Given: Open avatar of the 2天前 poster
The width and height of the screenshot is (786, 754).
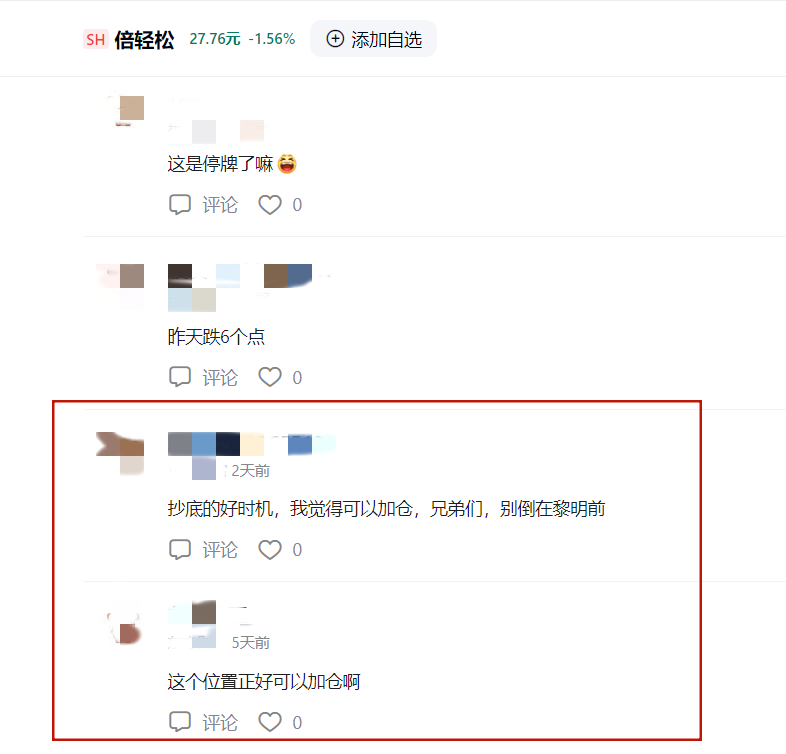Looking at the screenshot, I should (x=120, y=454).
